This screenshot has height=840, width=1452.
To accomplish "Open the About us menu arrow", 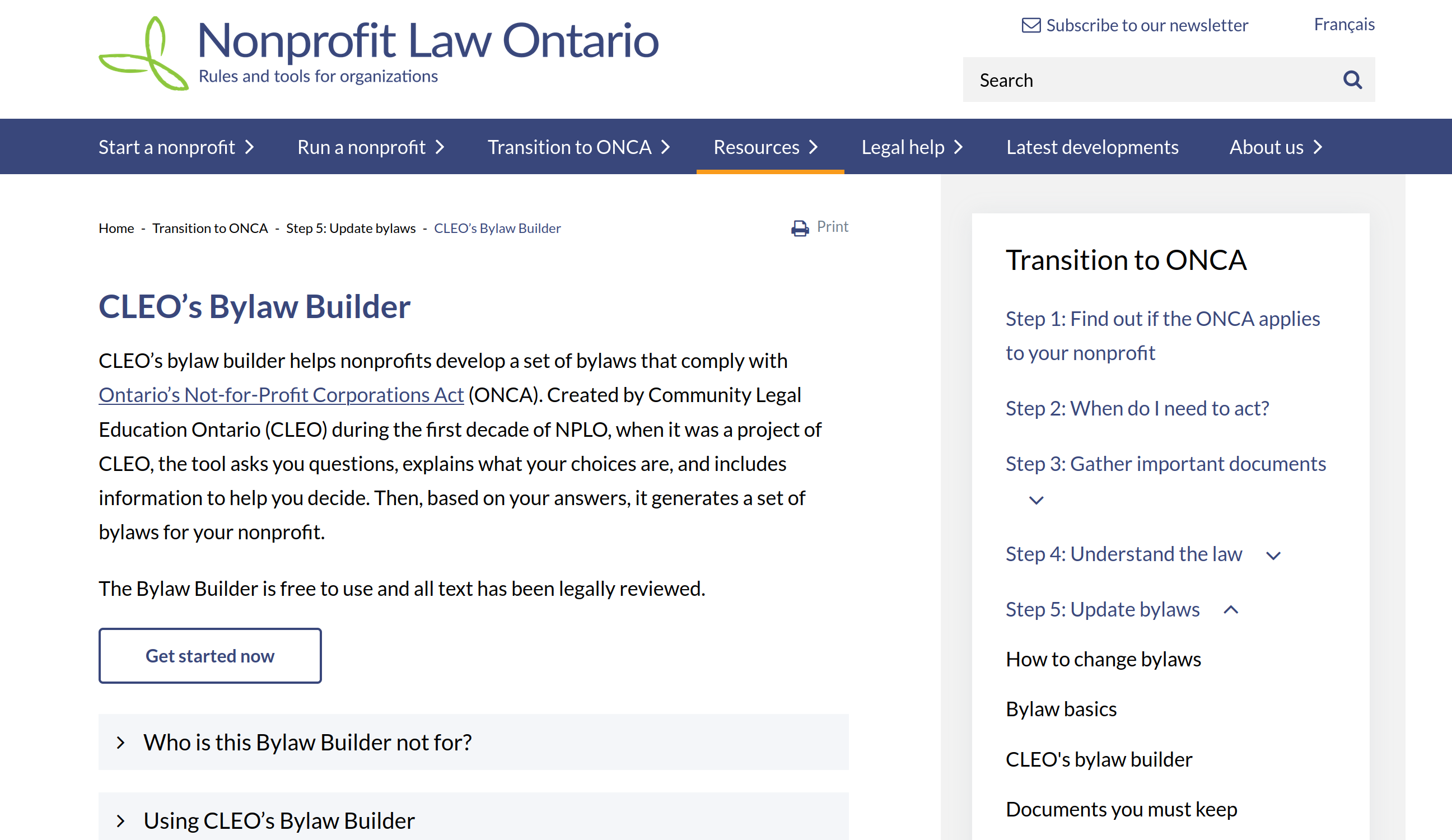I will coord(1318,147).
